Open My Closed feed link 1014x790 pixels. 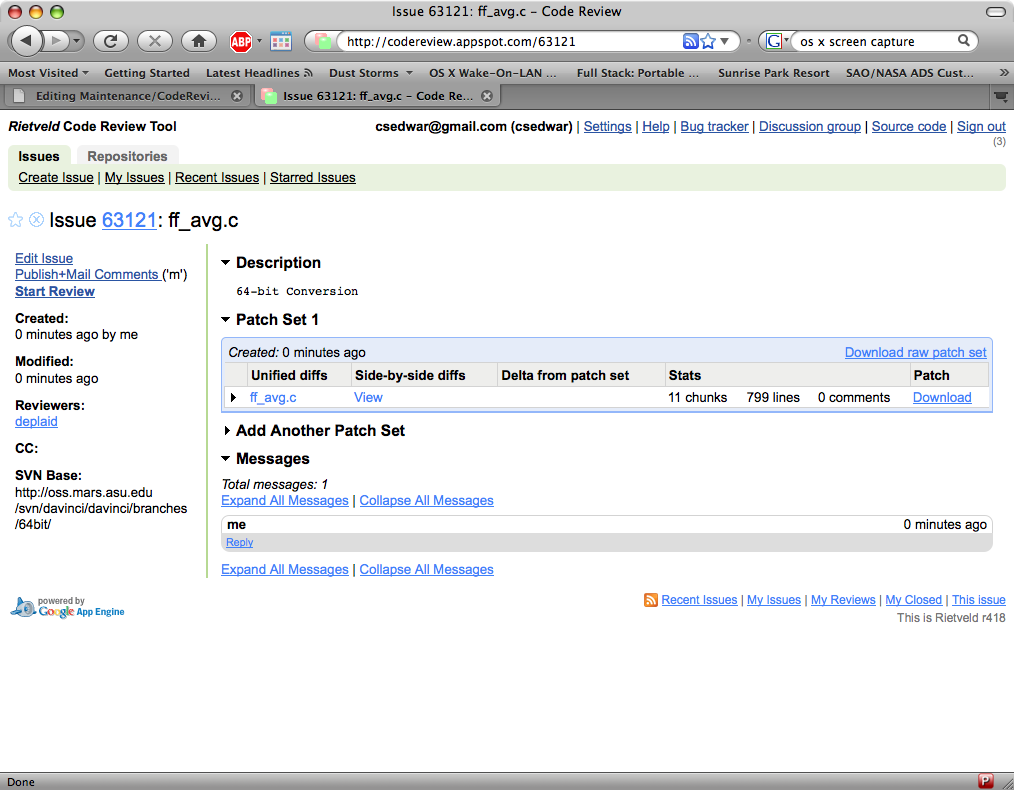[913, 600]
